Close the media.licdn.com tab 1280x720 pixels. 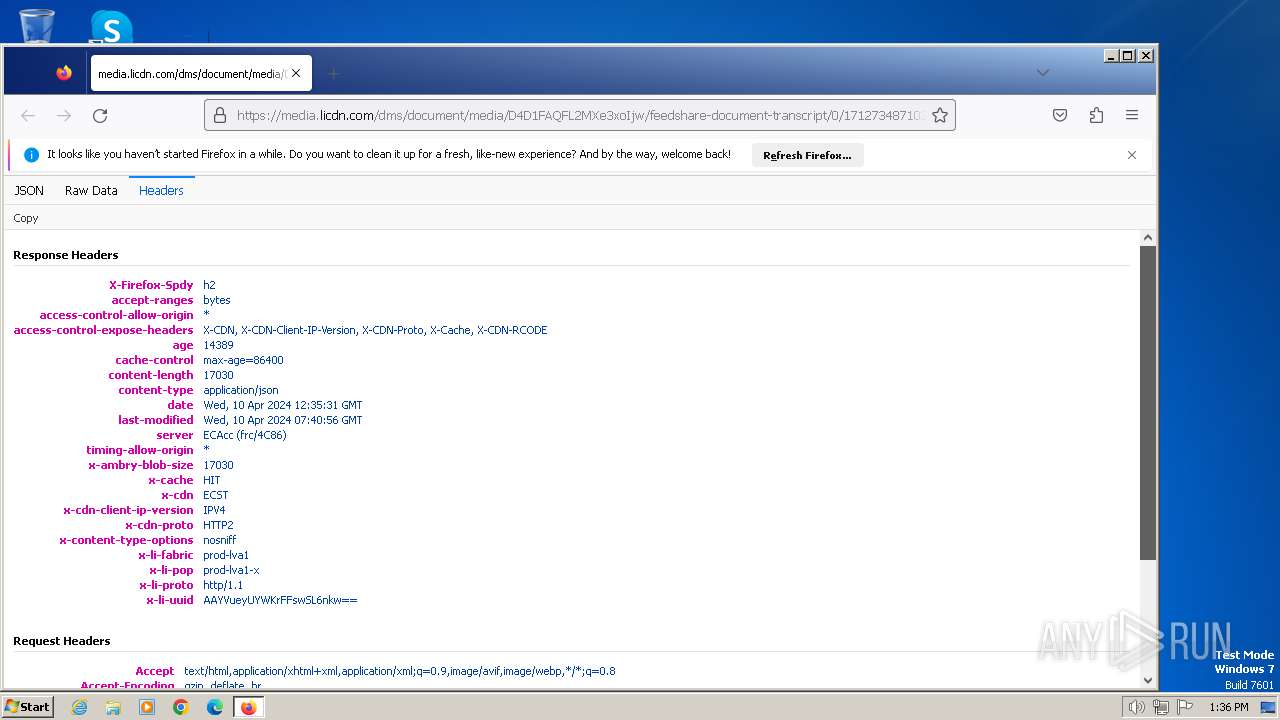(x=296, y=73)
